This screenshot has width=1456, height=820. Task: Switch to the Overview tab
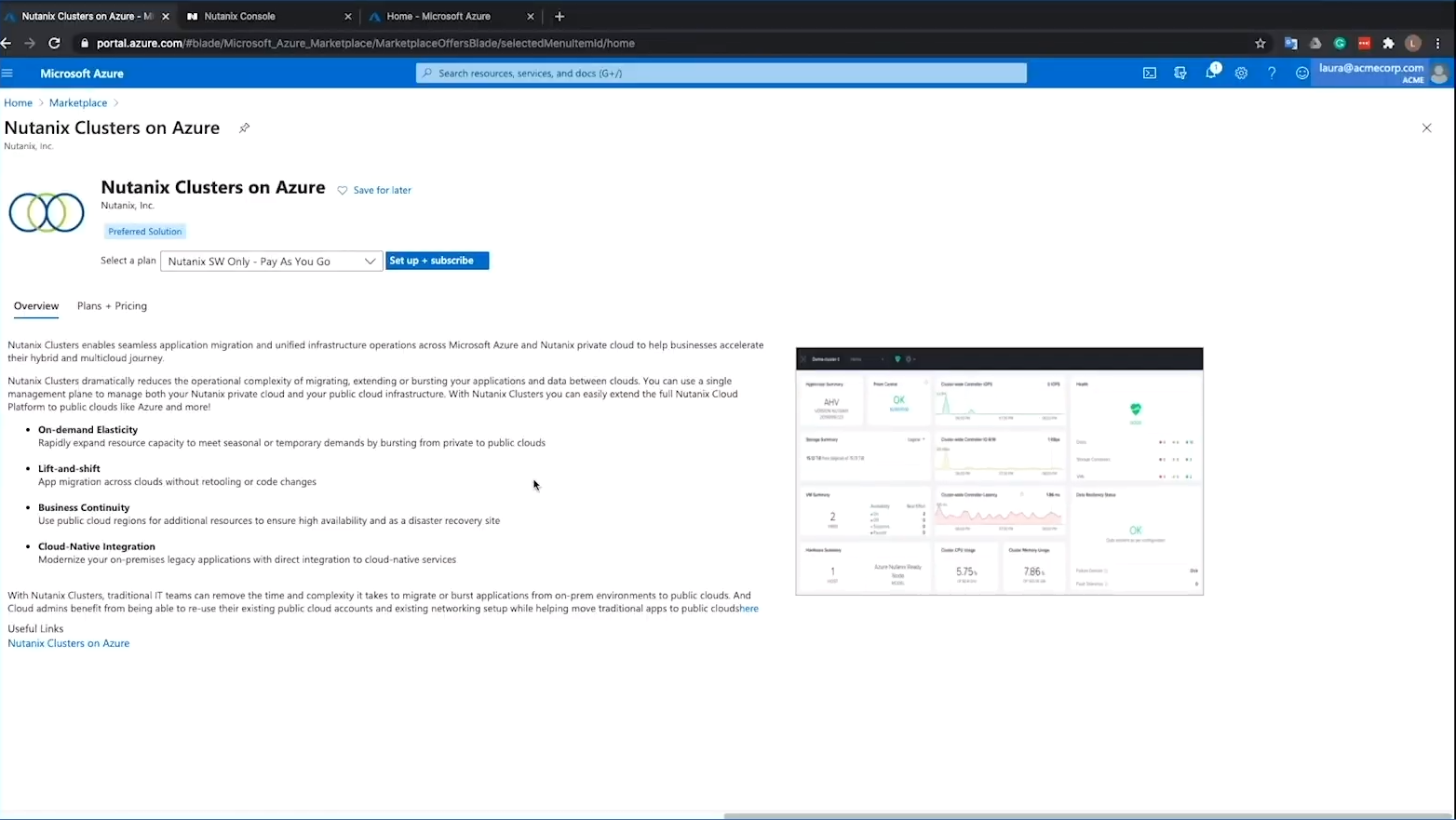click(36, 306)
